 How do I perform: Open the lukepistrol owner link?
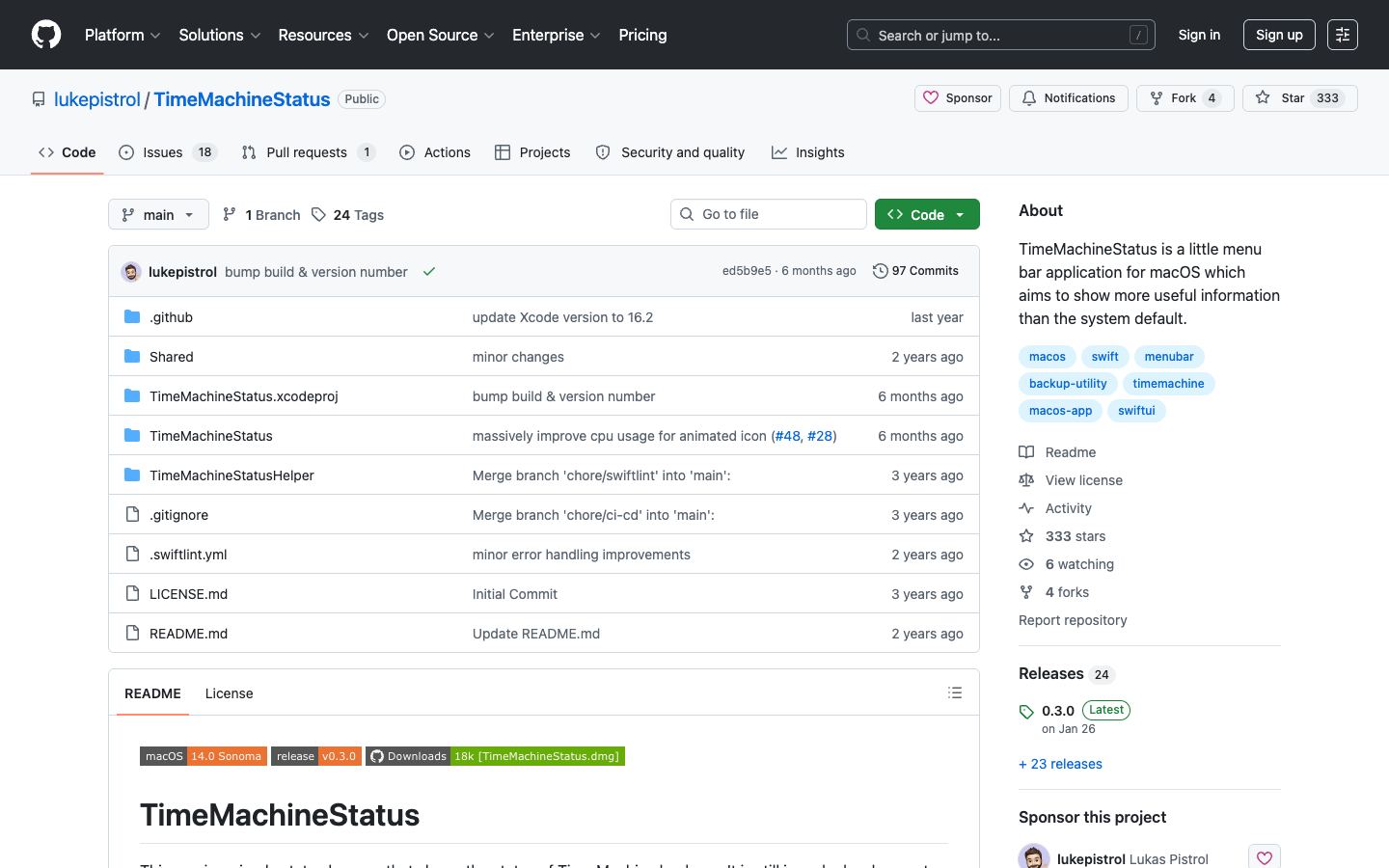pyautogui.click(x=97, y=99)
